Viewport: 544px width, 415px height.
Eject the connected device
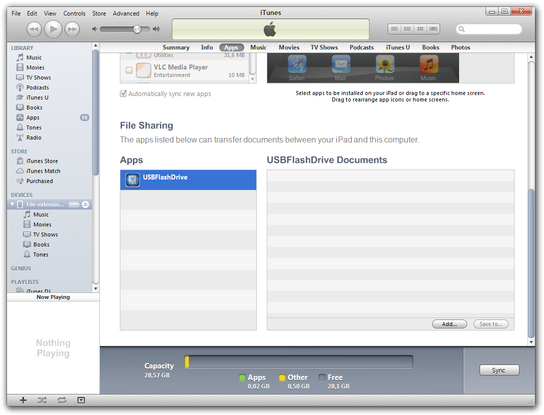point(85,204)
